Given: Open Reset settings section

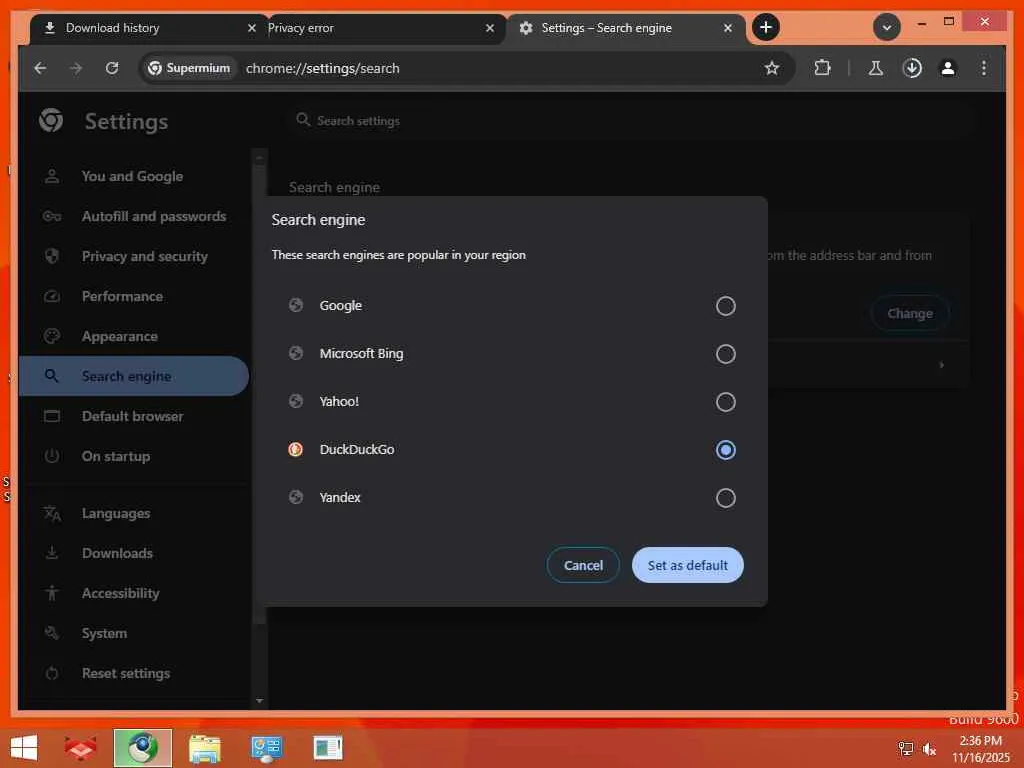Looking at the screenshot, I should 133,673.
